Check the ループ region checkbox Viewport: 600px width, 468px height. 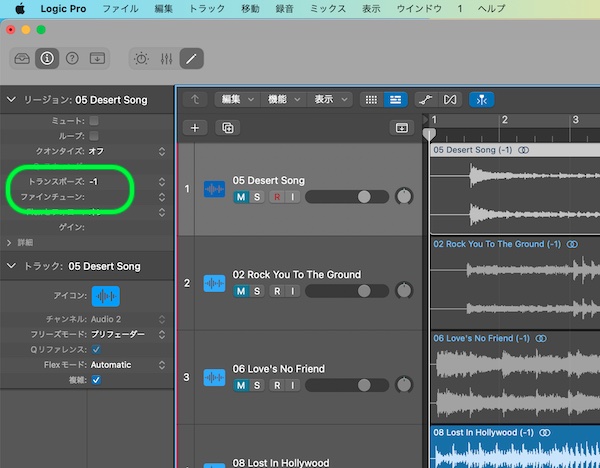click(x=94, y=136)
